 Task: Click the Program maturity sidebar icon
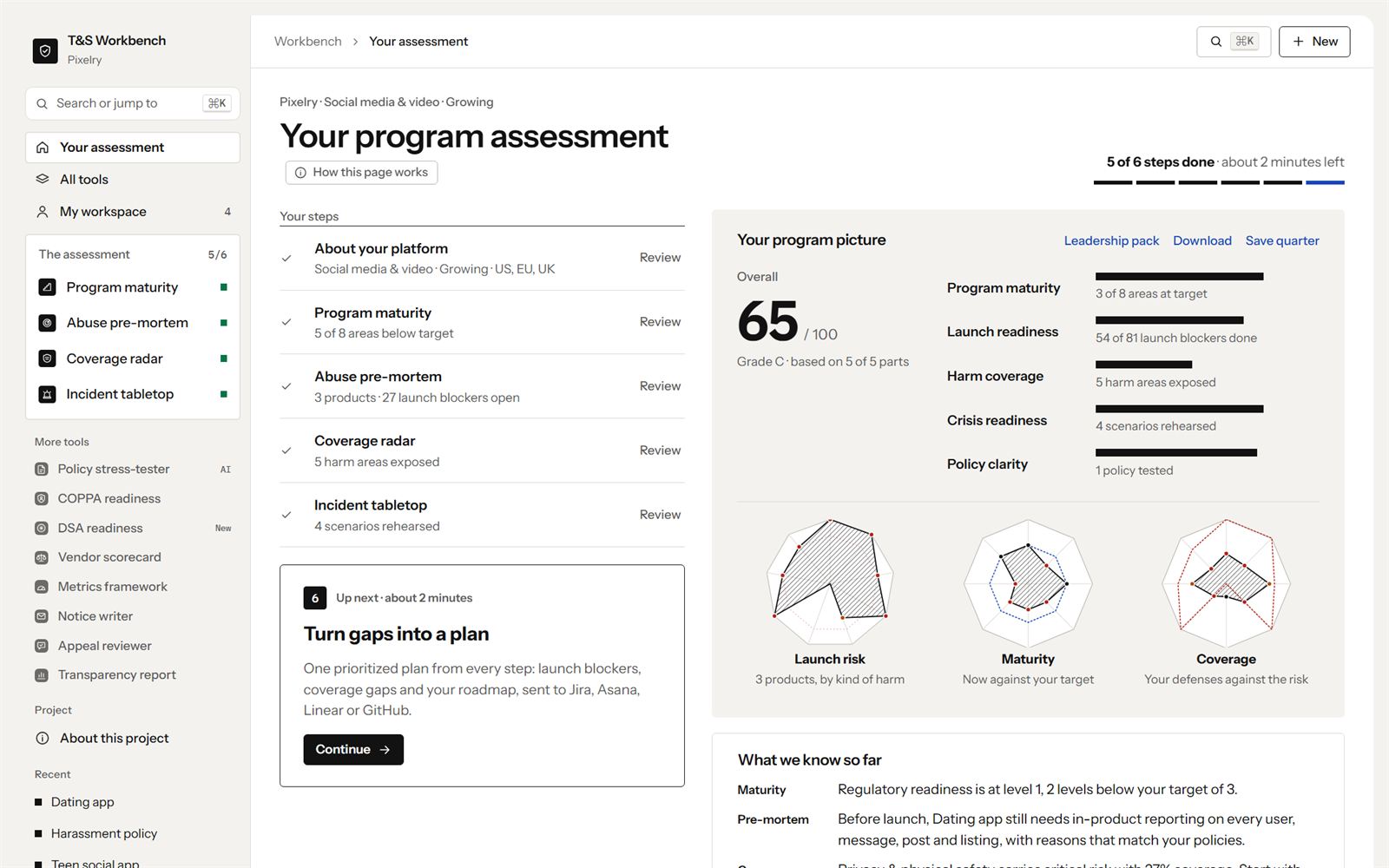coord(47,287)
